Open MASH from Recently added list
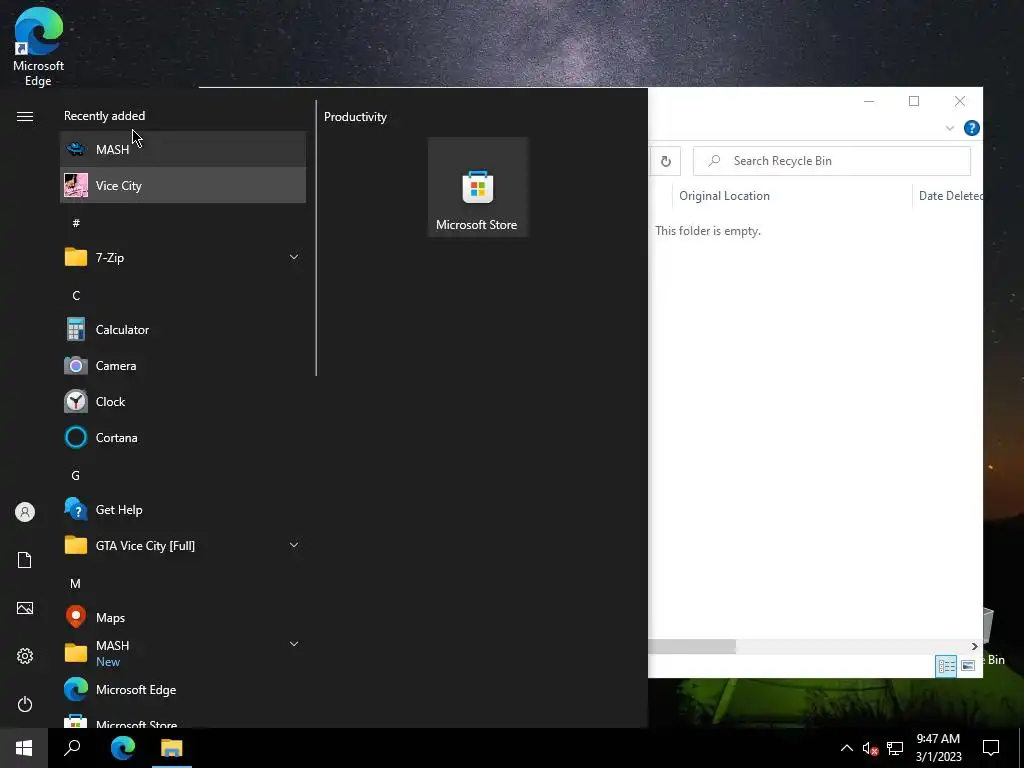Viewport: 1024px width, 768px height. point(183,149)
